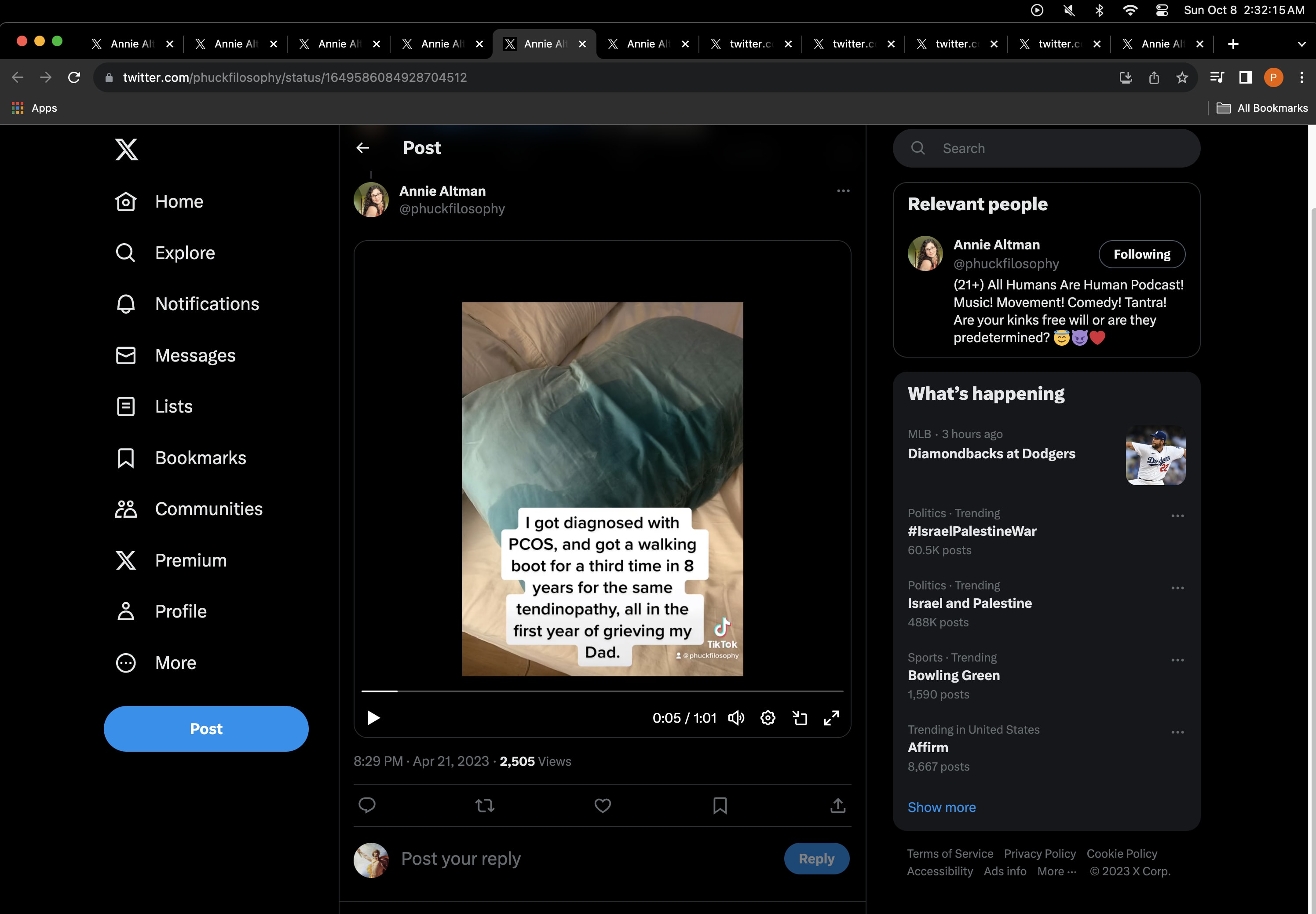Click the video progress bar

(x=601, y=691)
